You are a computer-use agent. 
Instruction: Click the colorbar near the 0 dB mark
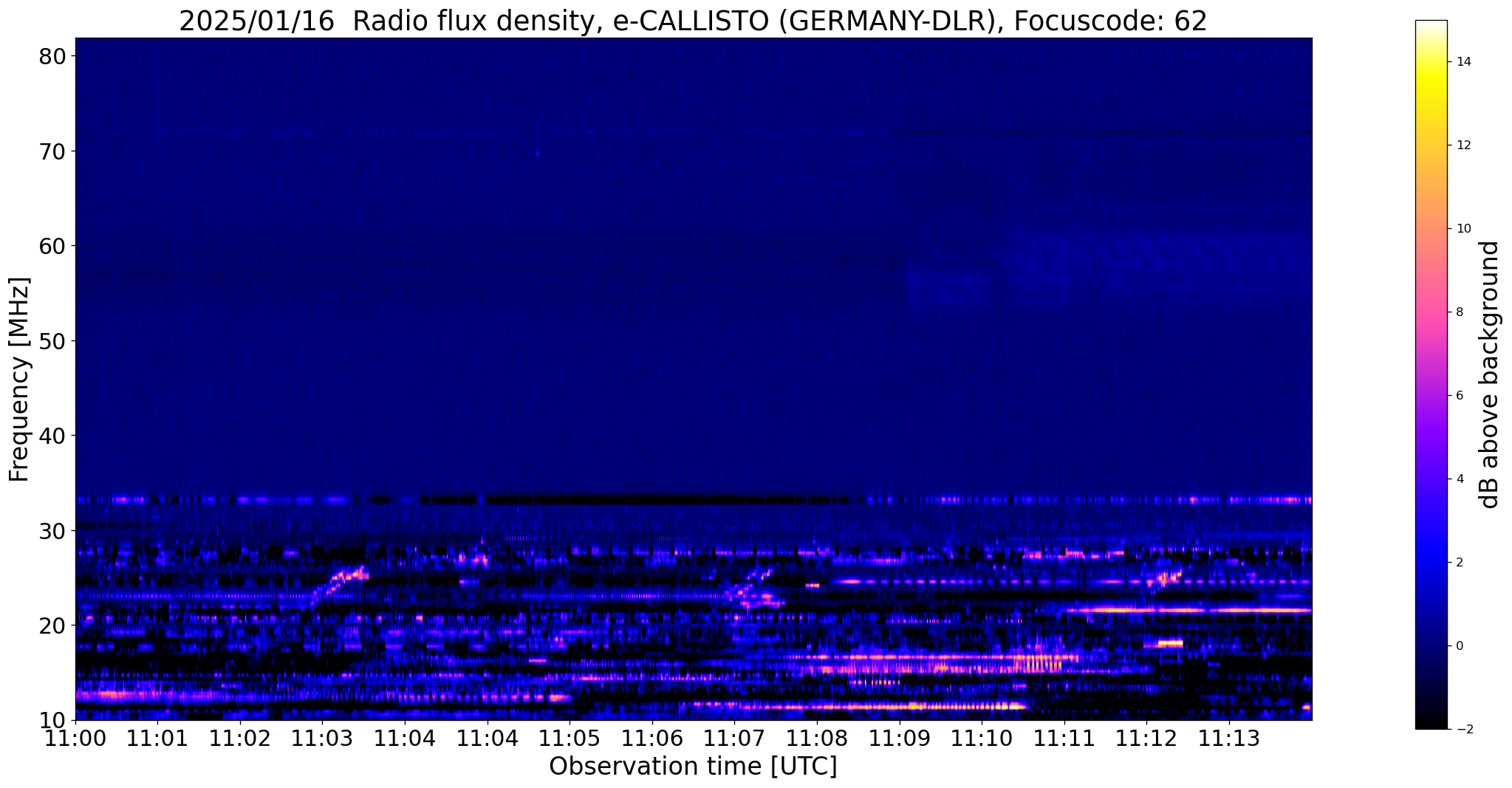tap(1431, 646)
